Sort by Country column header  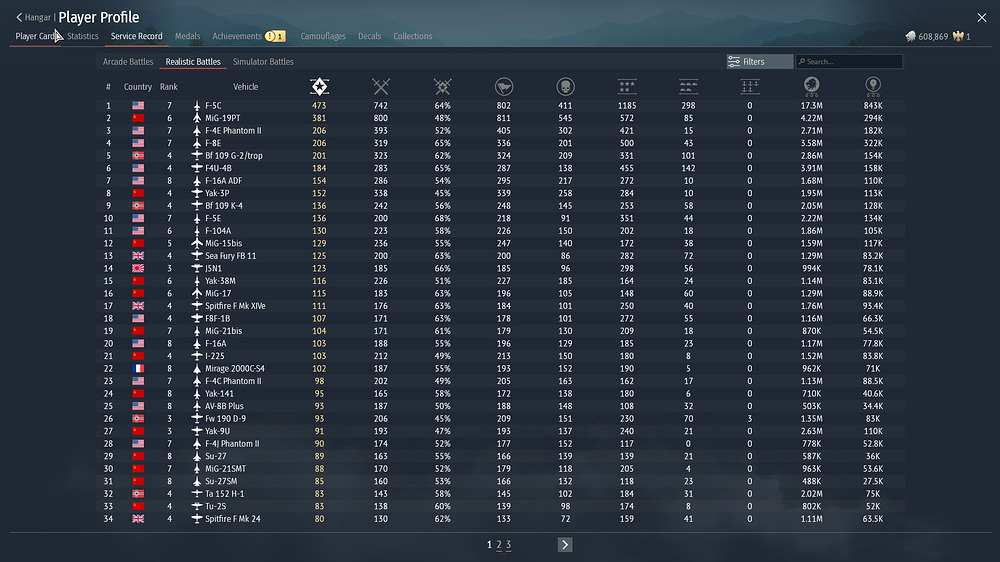coord(138,87)
